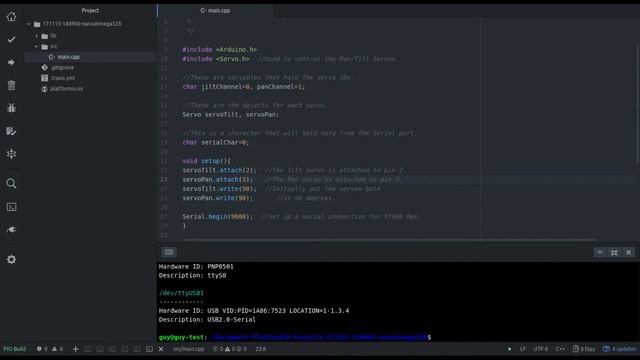Viewport: 640px width, 360px height.
Task: Change UTF-8 file encoding
Action: click(541, 349)
